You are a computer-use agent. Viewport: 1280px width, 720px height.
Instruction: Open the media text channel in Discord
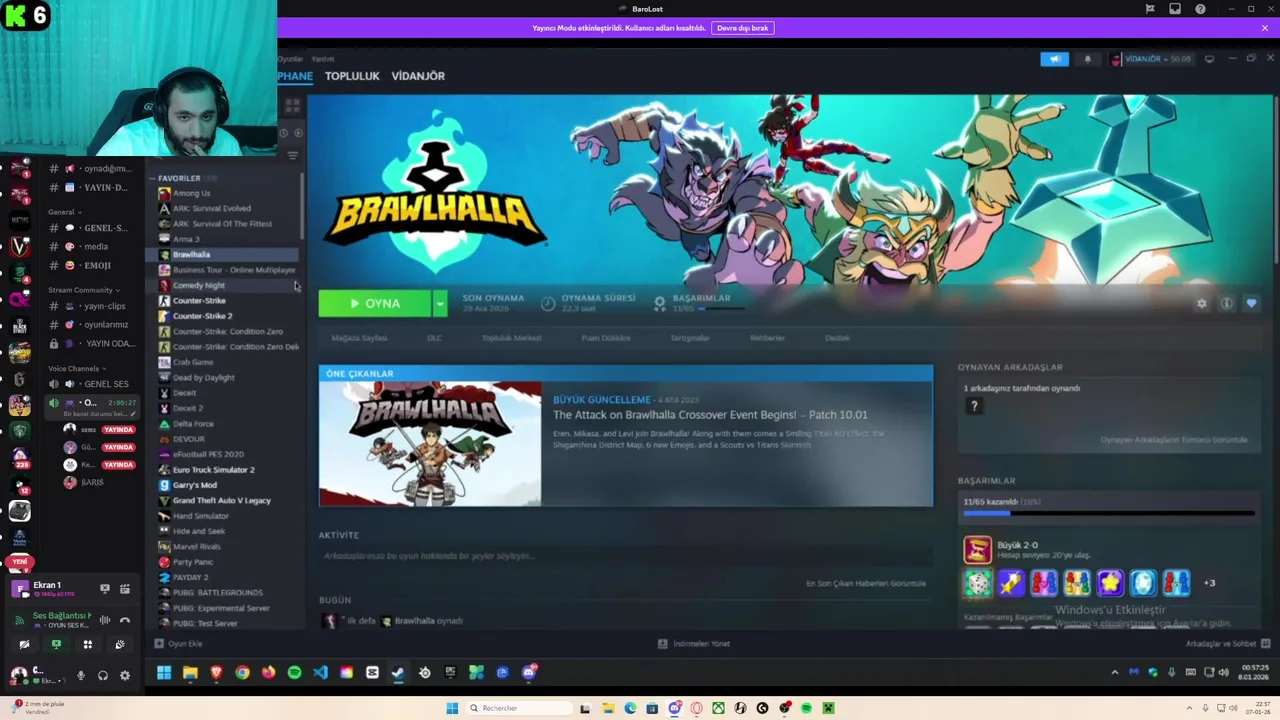click(93, 247)
